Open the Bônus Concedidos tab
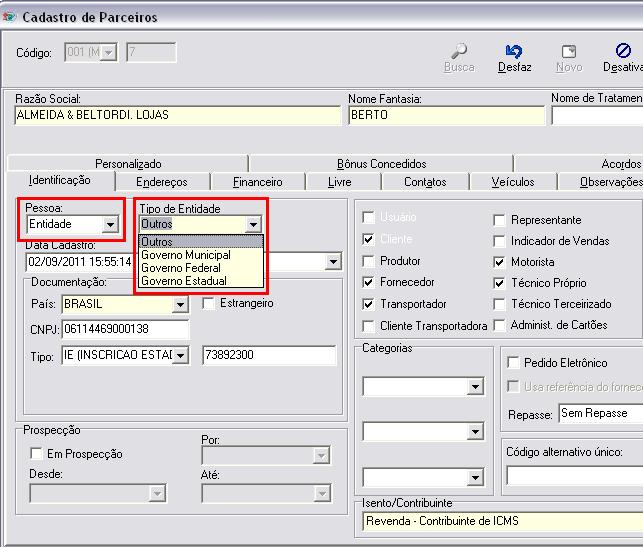Image resolution: width=643 pixels, height=547 pixels. pos(381,164)
